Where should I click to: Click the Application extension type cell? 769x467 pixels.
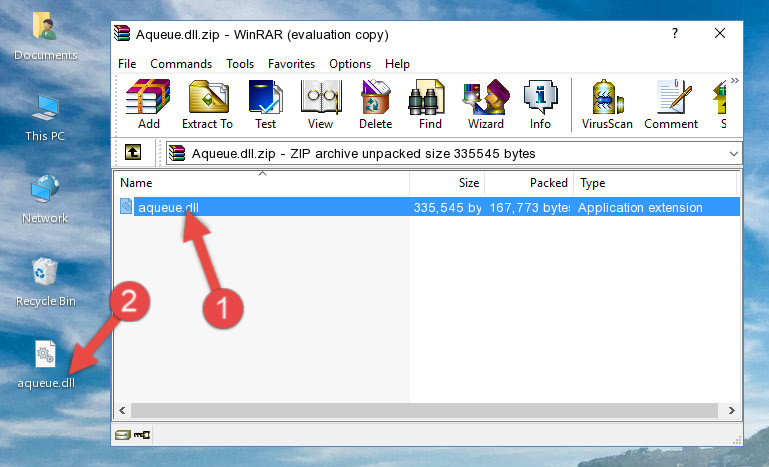click(x=640, y=208)
